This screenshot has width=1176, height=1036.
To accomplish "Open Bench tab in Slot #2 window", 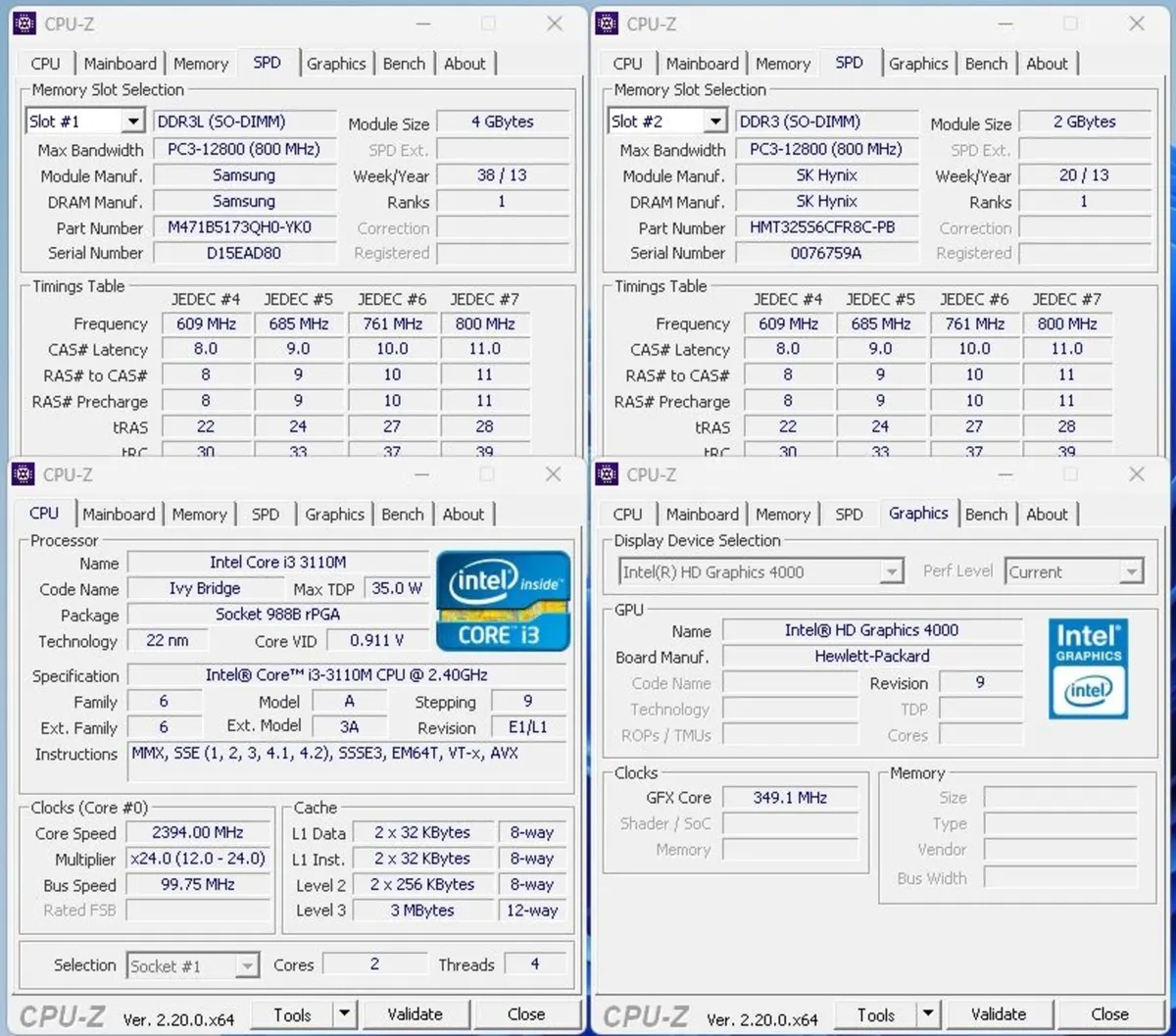I will (x=986, y=64).
